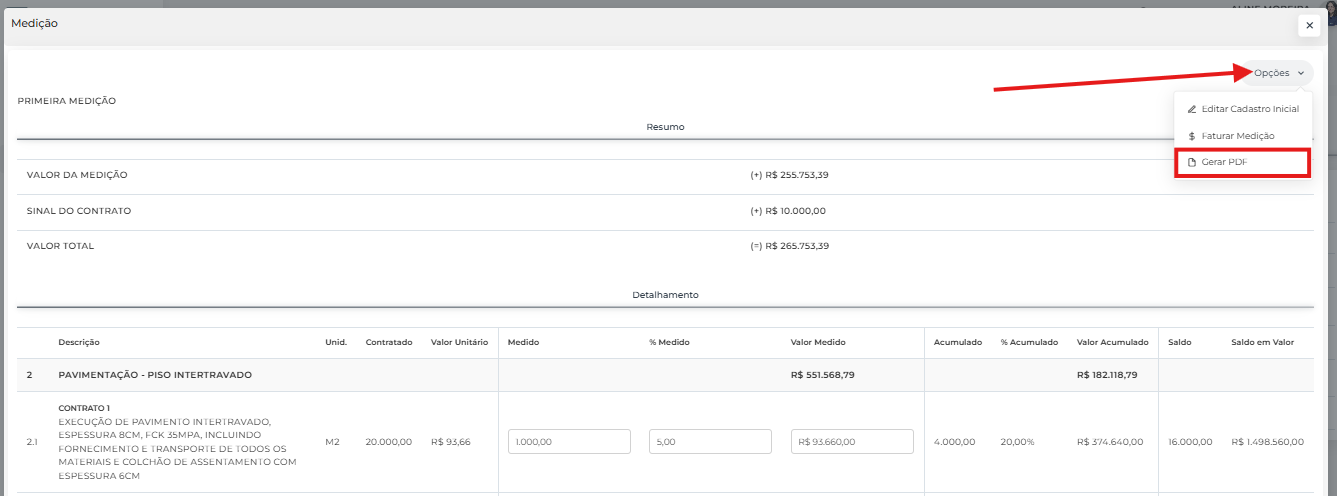Viewport: 1337px width, 496px height.
Task: Click the Valor Medido field with R$ 93.660,00
Action: pos(852,442)
